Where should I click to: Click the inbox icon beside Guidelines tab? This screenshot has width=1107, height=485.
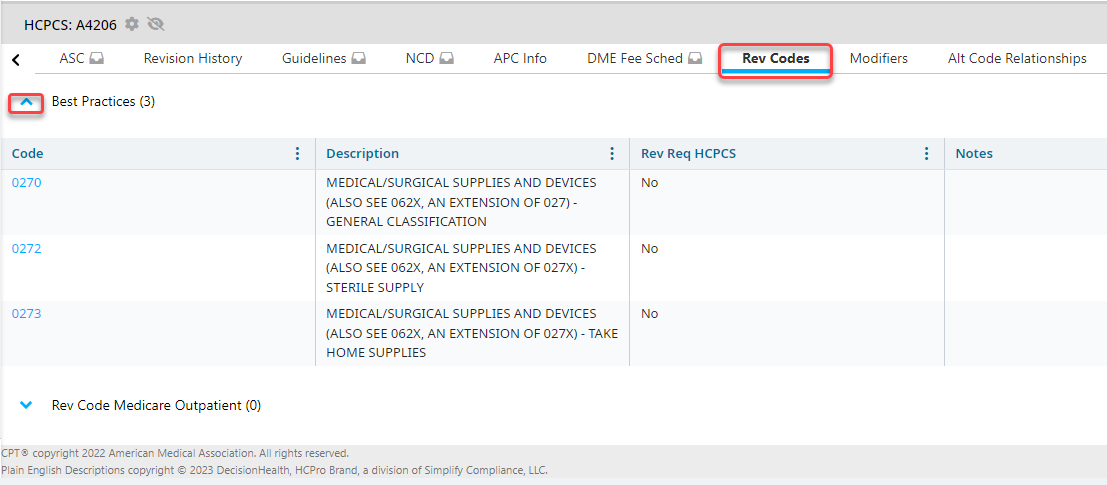coord(358,59)
